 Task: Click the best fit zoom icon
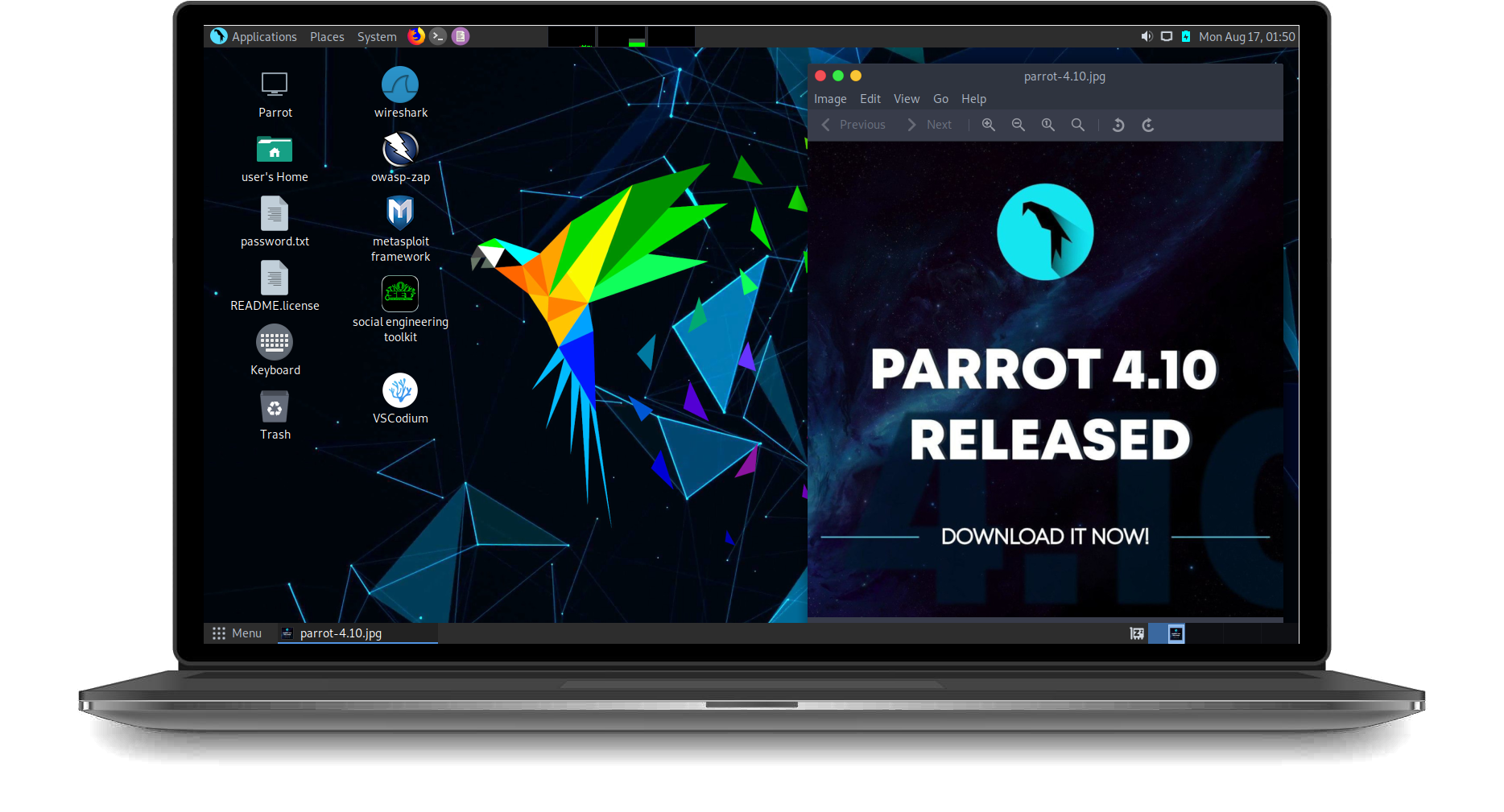tap(1077, 125)
